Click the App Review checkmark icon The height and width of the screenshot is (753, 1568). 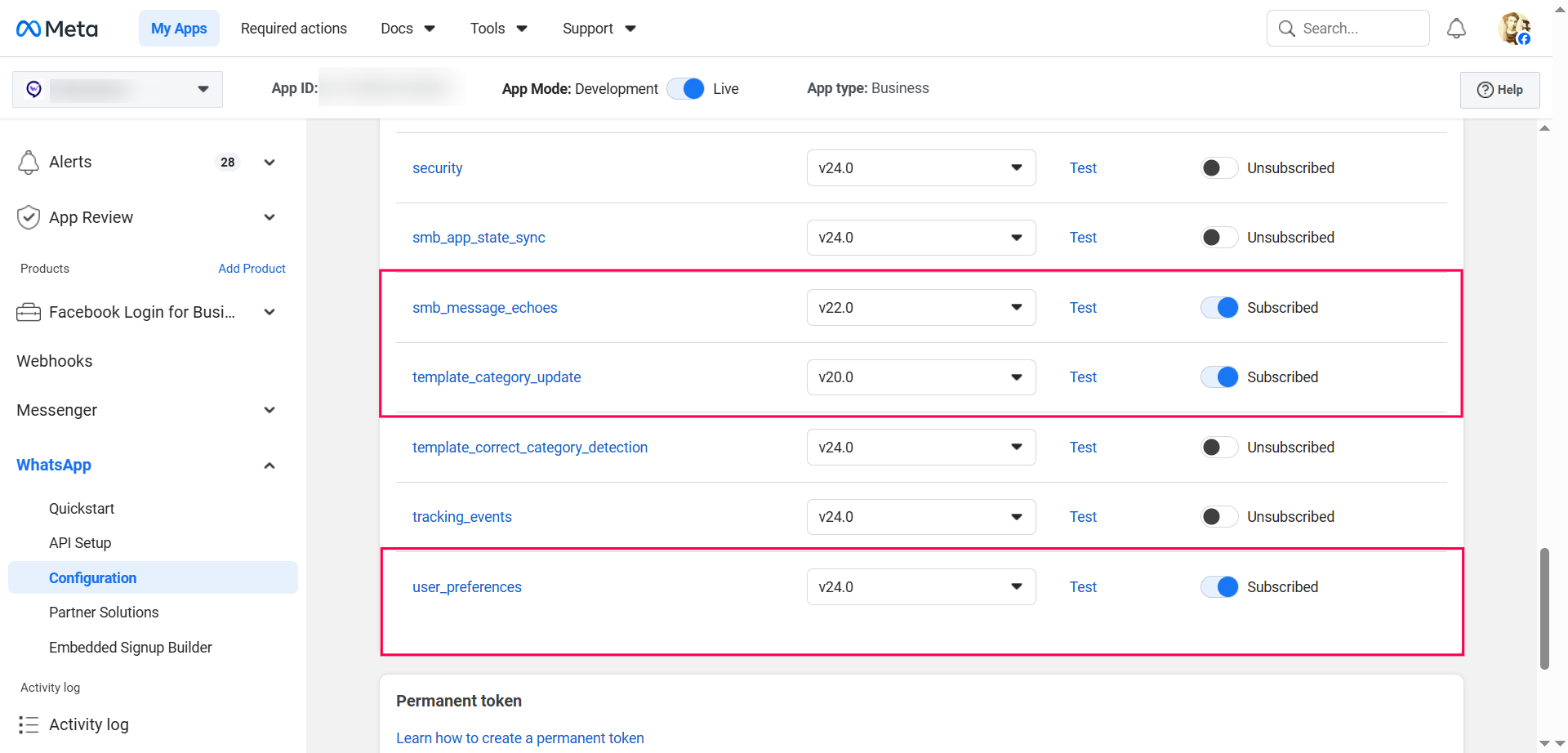coord(29,217)
